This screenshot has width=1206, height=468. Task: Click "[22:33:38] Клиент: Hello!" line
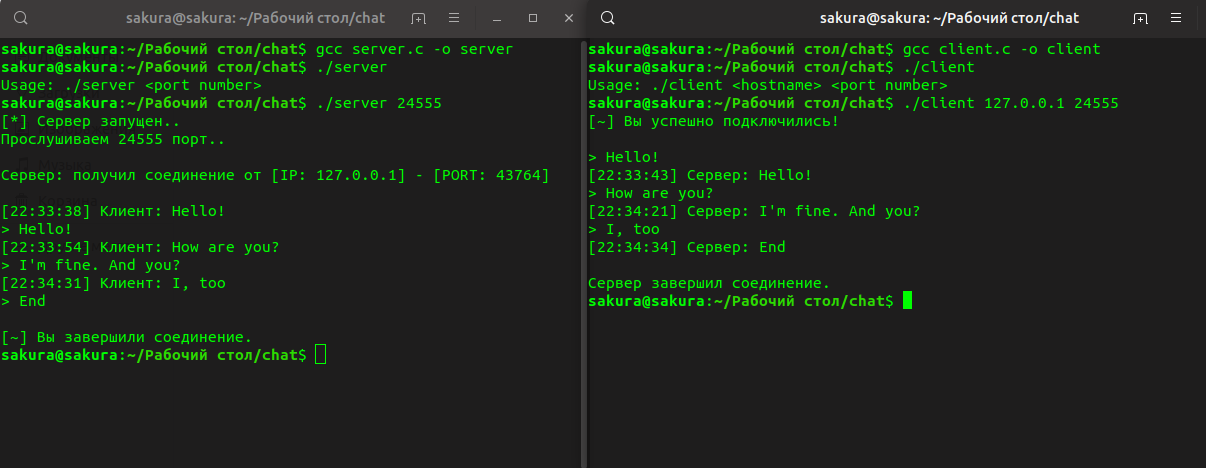tap(113, 211)
